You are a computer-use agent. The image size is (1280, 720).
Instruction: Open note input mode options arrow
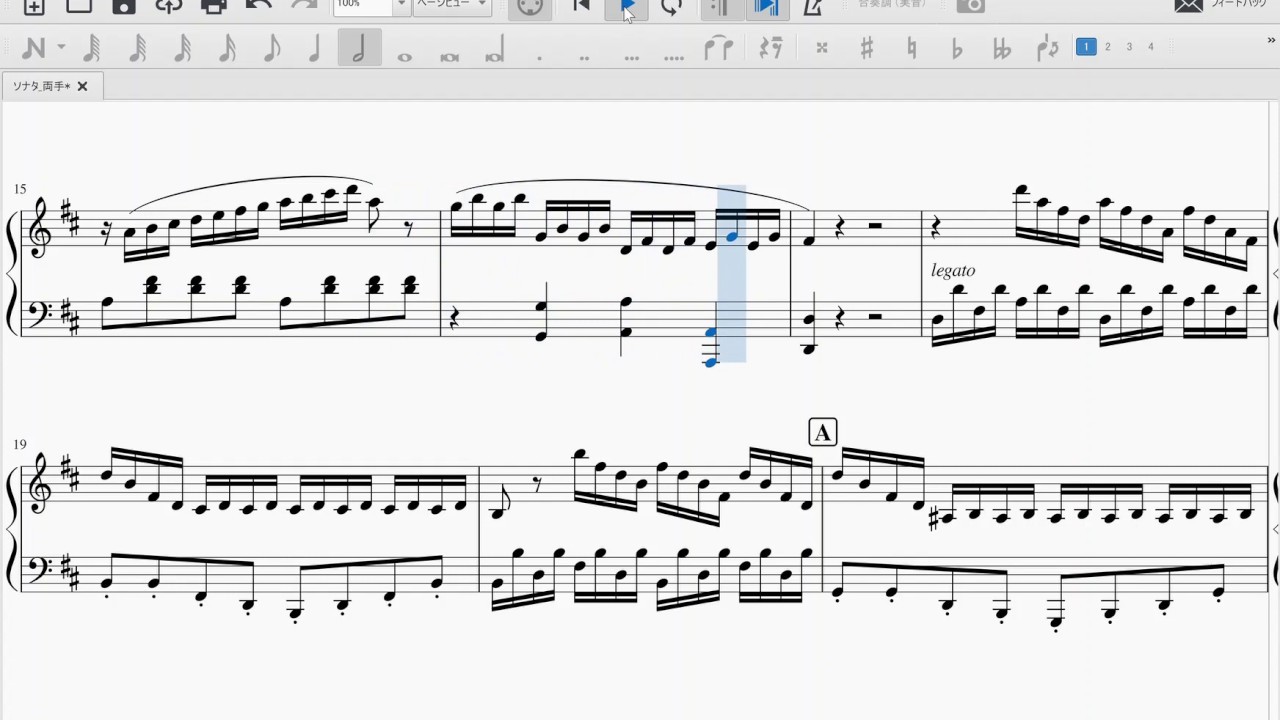point(61,48)
